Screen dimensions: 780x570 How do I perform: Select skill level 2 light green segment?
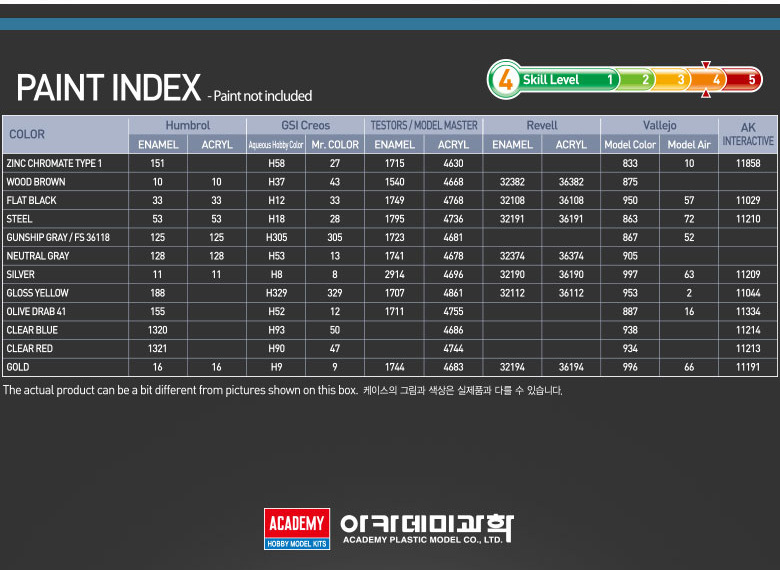click(x=637, y=80)
